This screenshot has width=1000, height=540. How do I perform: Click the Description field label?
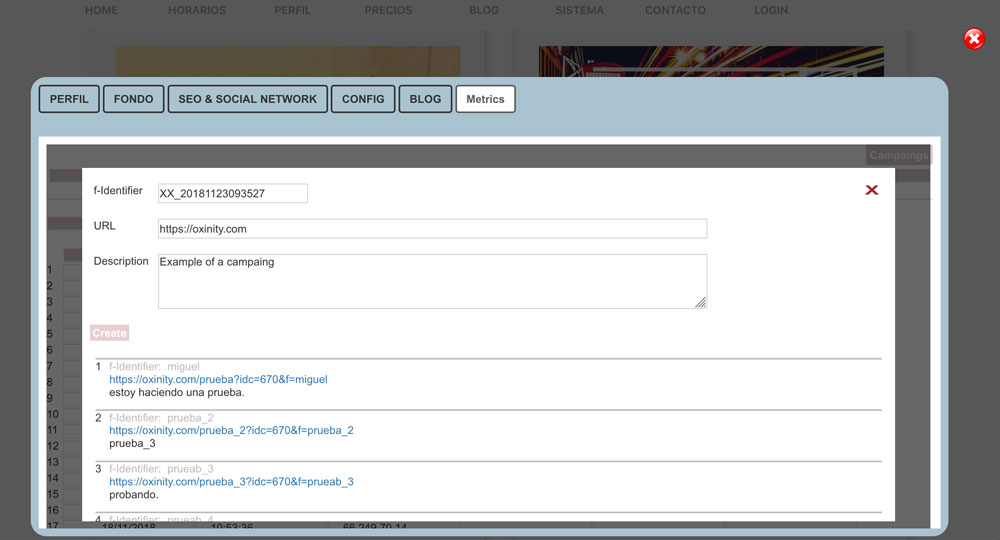click(121, 261)
